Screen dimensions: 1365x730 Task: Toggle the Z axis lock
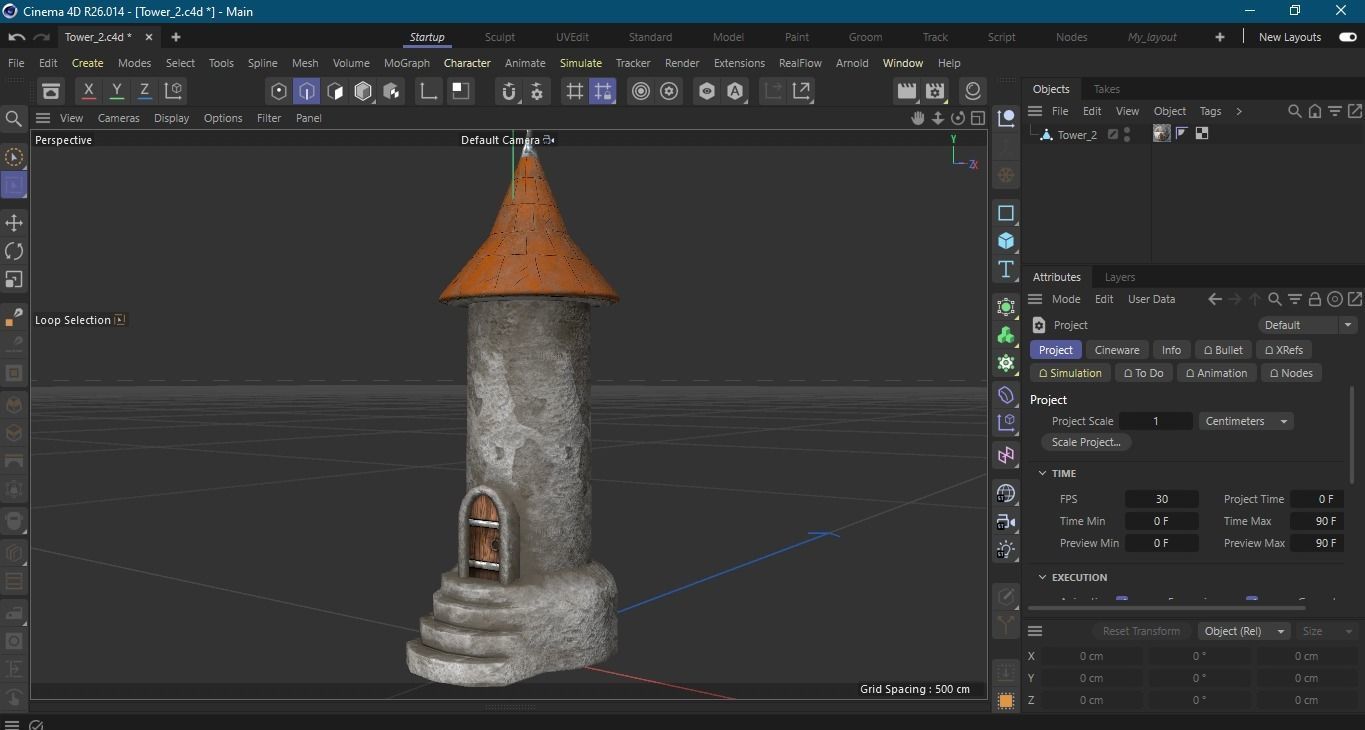pyautogui.click(x=144, y=91)
